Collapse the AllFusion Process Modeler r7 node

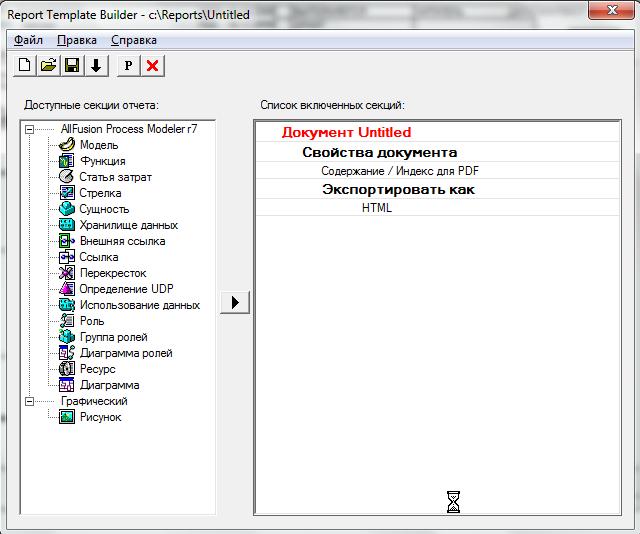(x=29, y=129)
